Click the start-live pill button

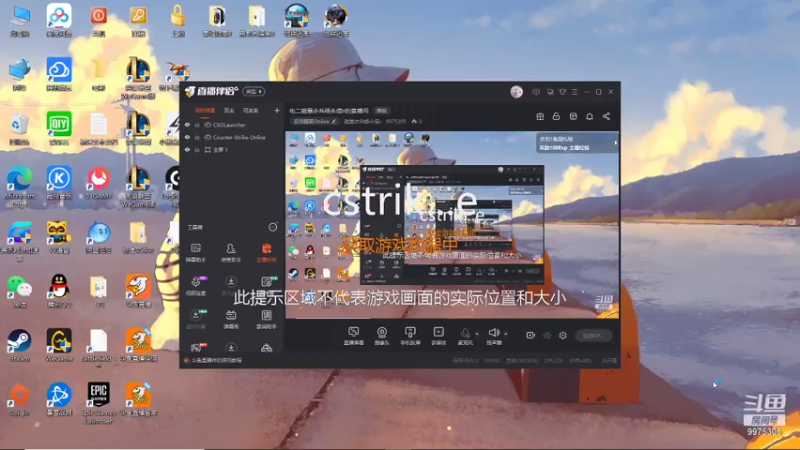tap(593, 335)
